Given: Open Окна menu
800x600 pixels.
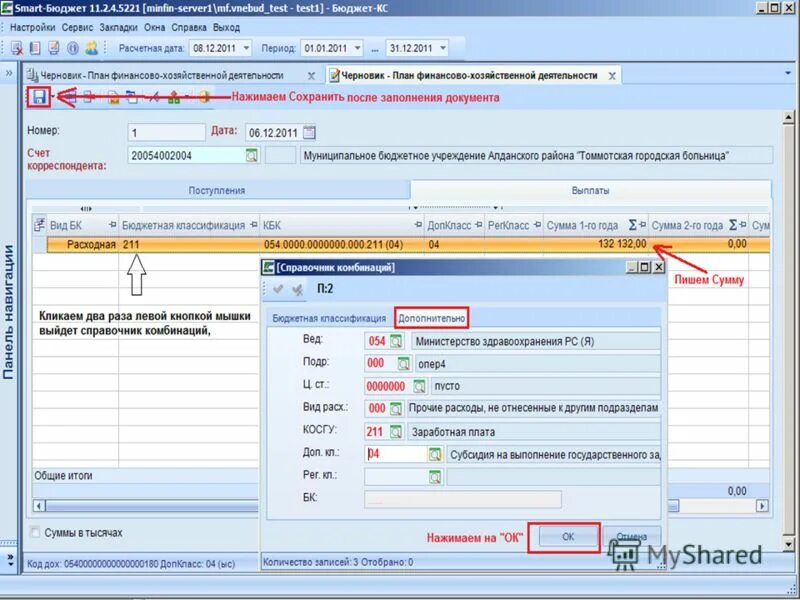Looking at the screenshot, I should pos(154,28).
